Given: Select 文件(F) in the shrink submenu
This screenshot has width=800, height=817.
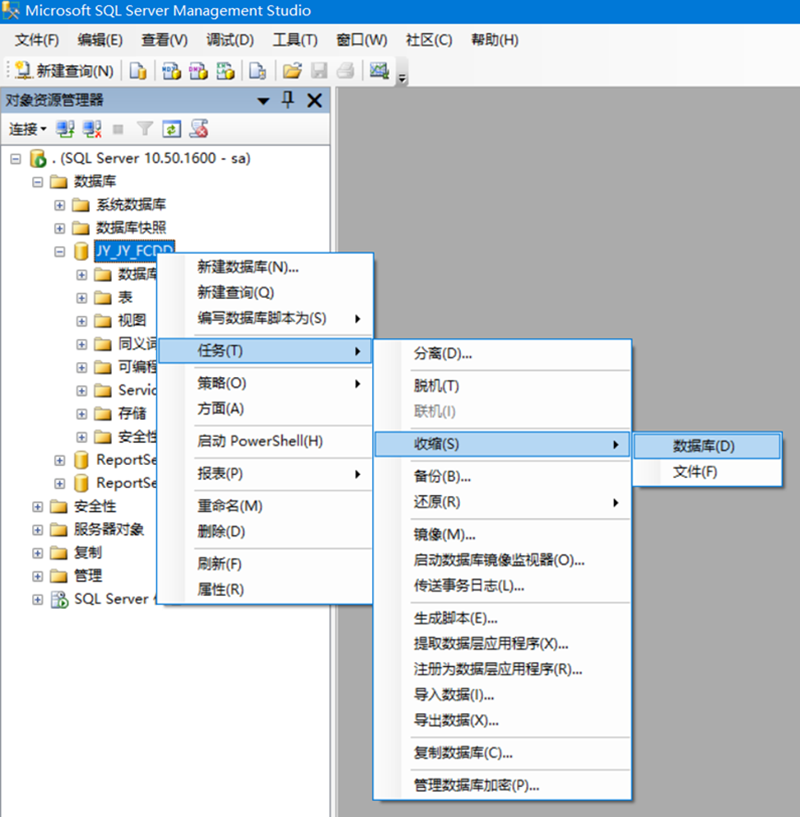Looking at the screenshot, I should (x=695, y=472).
